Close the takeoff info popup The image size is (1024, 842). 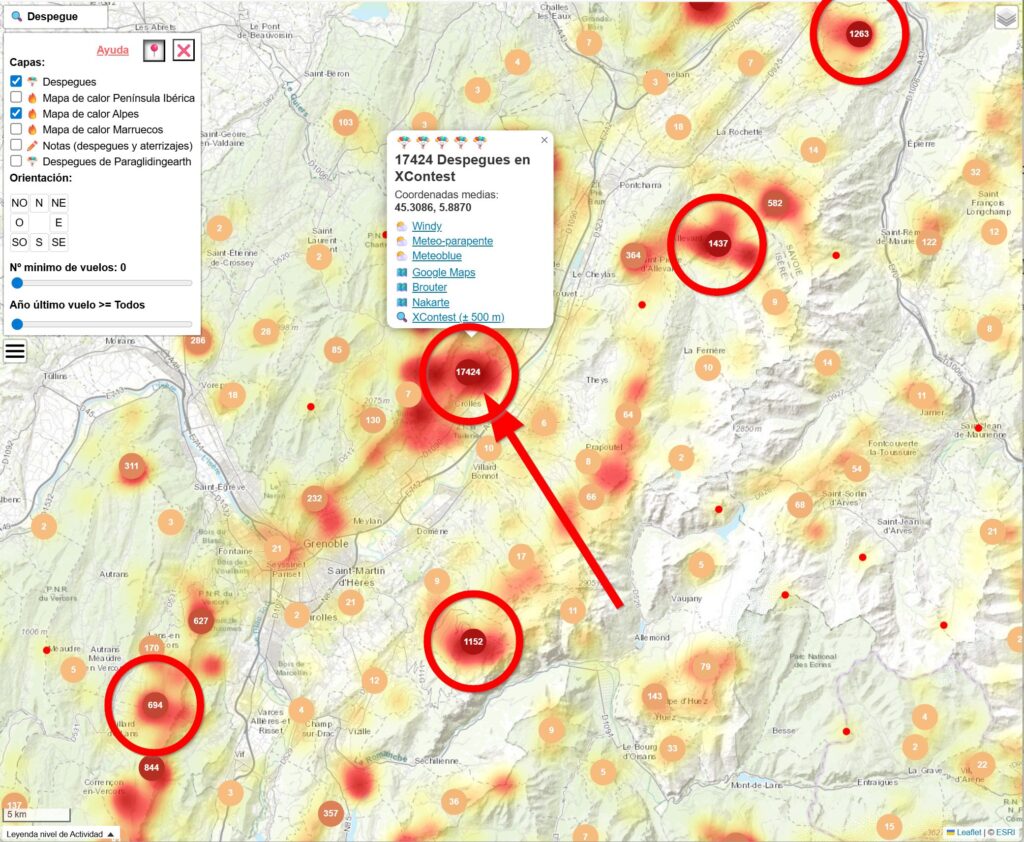click(544, 141)
